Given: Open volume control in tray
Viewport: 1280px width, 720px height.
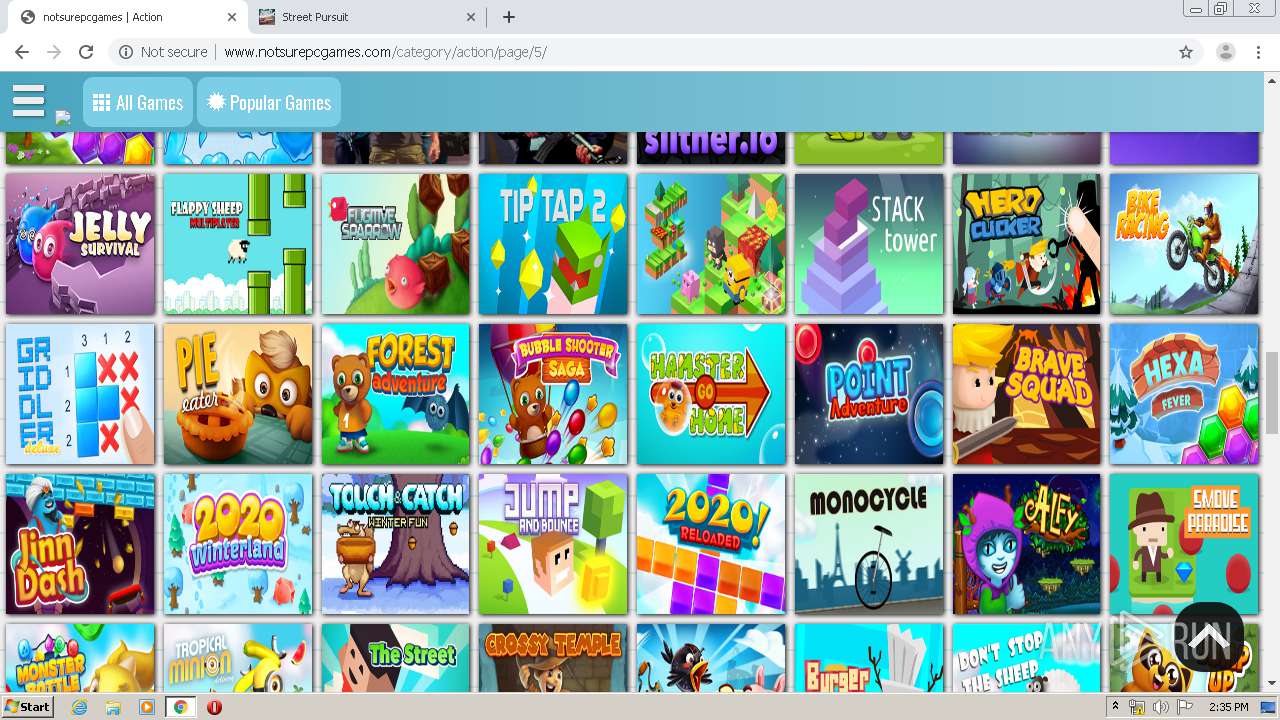Looking at the screenshot, I should pyautogui.click(x=1160, y=707).
